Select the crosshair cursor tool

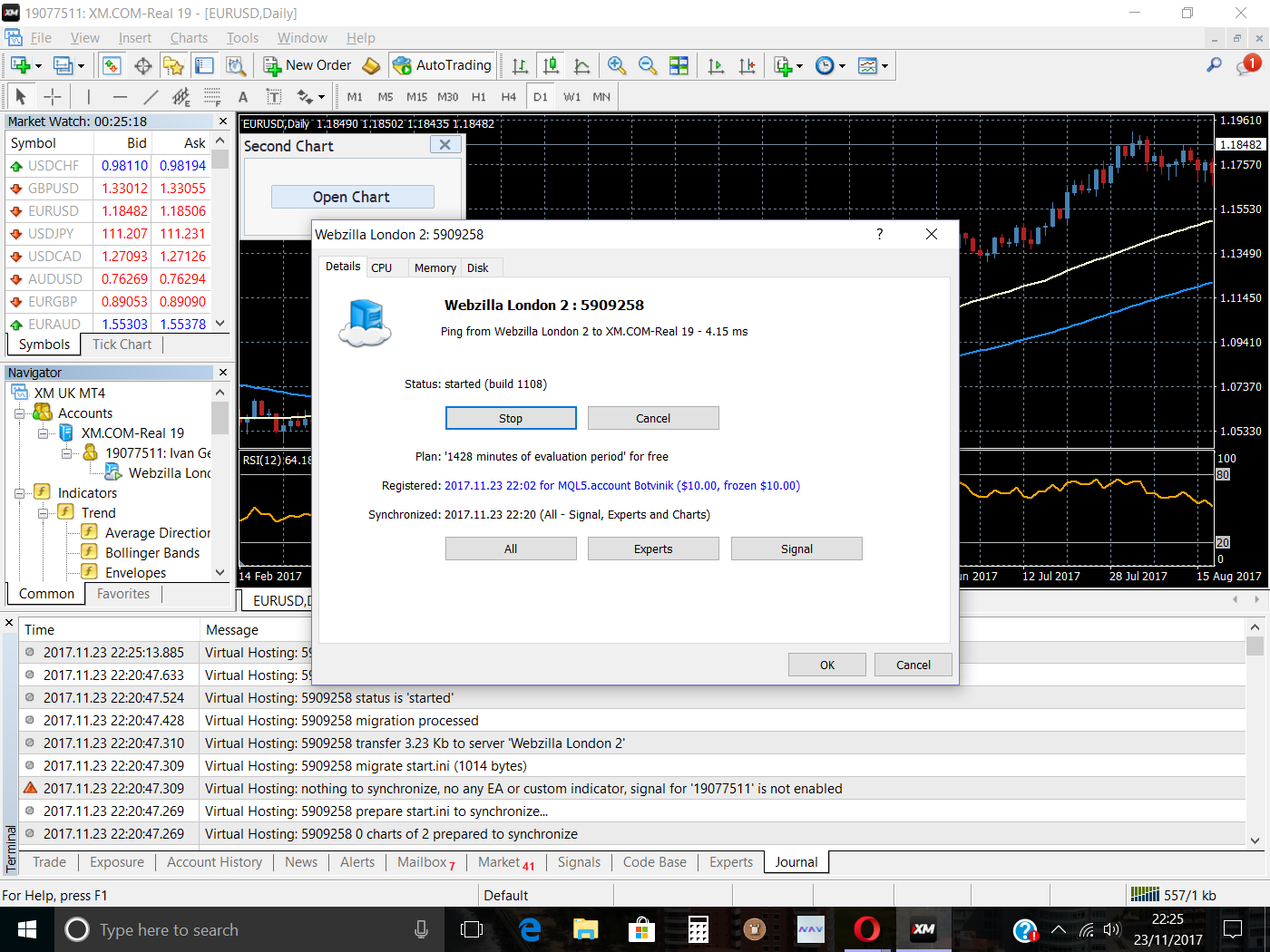click(x=53, y=96)
